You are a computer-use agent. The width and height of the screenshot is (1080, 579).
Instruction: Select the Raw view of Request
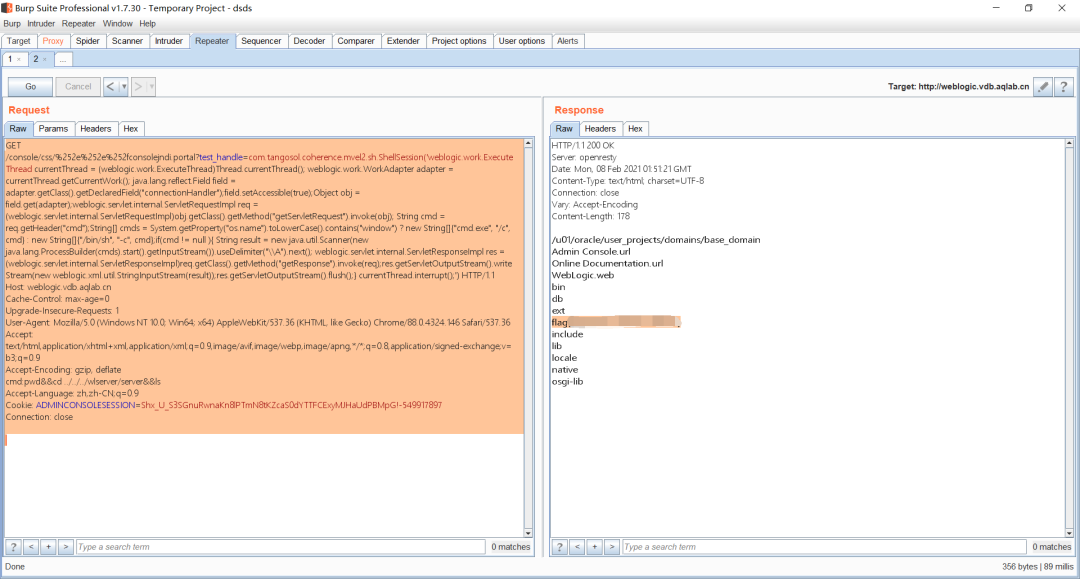(18, 129)
